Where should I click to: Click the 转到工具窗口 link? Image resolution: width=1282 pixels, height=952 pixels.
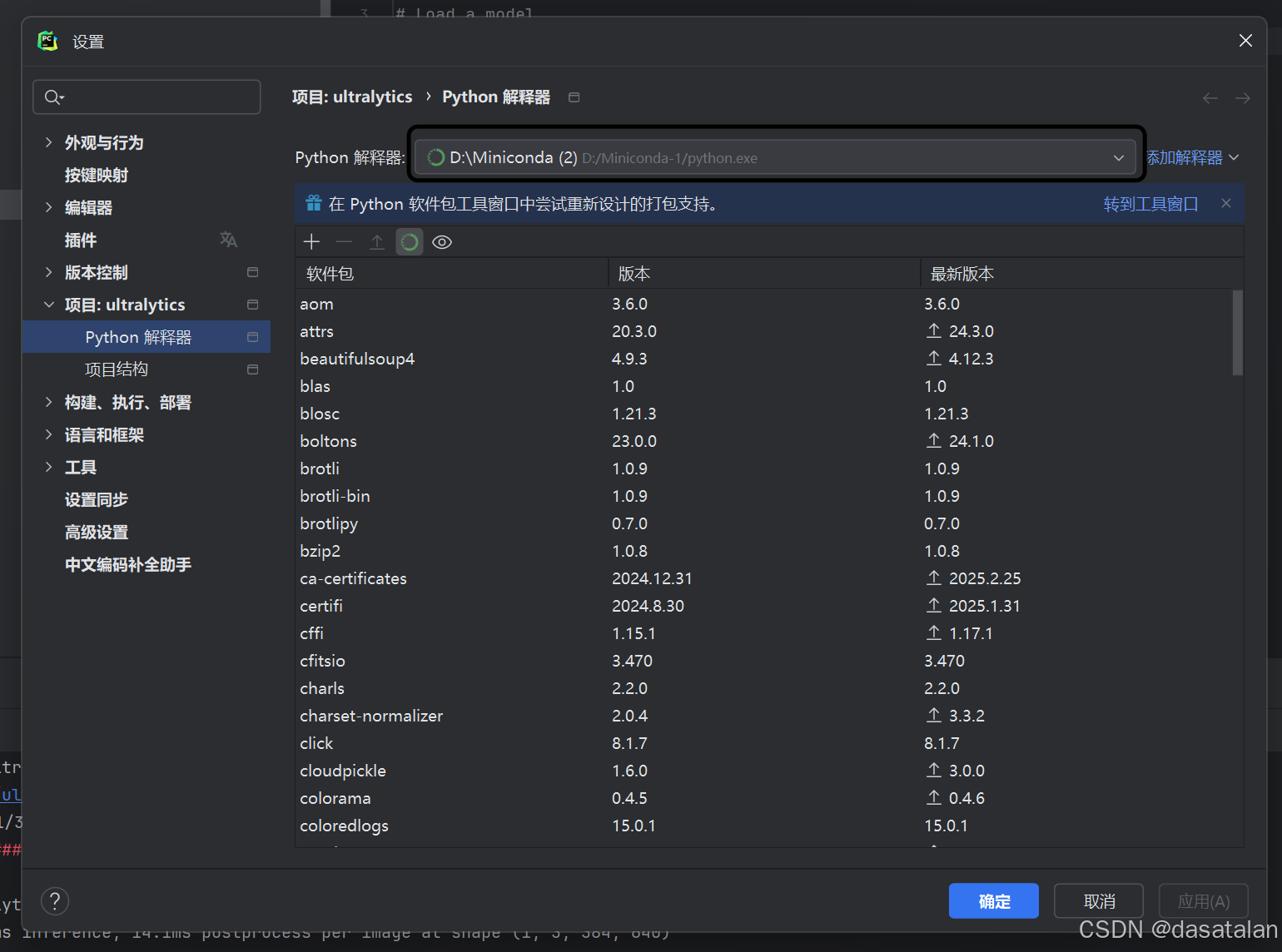[x=1150, y=204]
